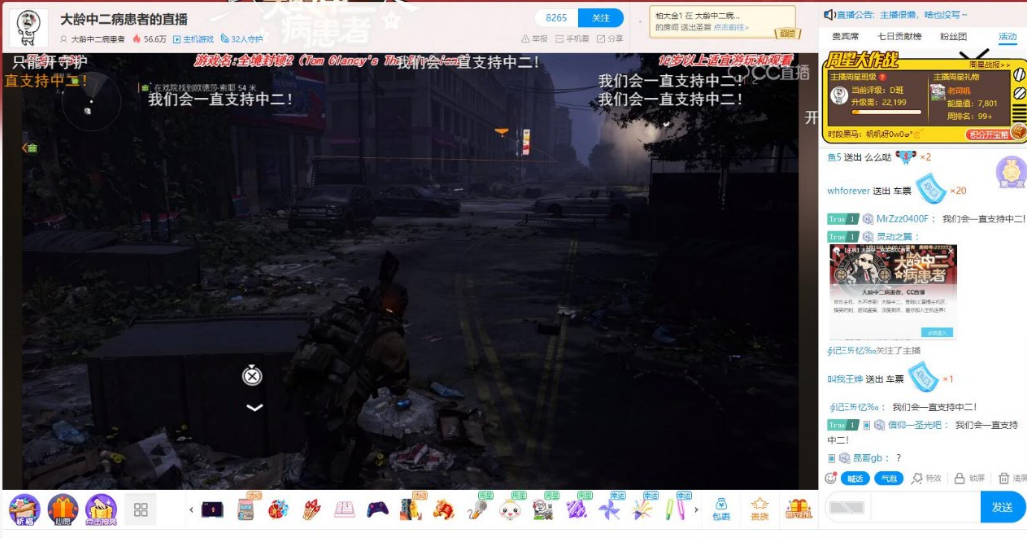Switch to the 贵宾席 tab

click(x=845, y=37)
